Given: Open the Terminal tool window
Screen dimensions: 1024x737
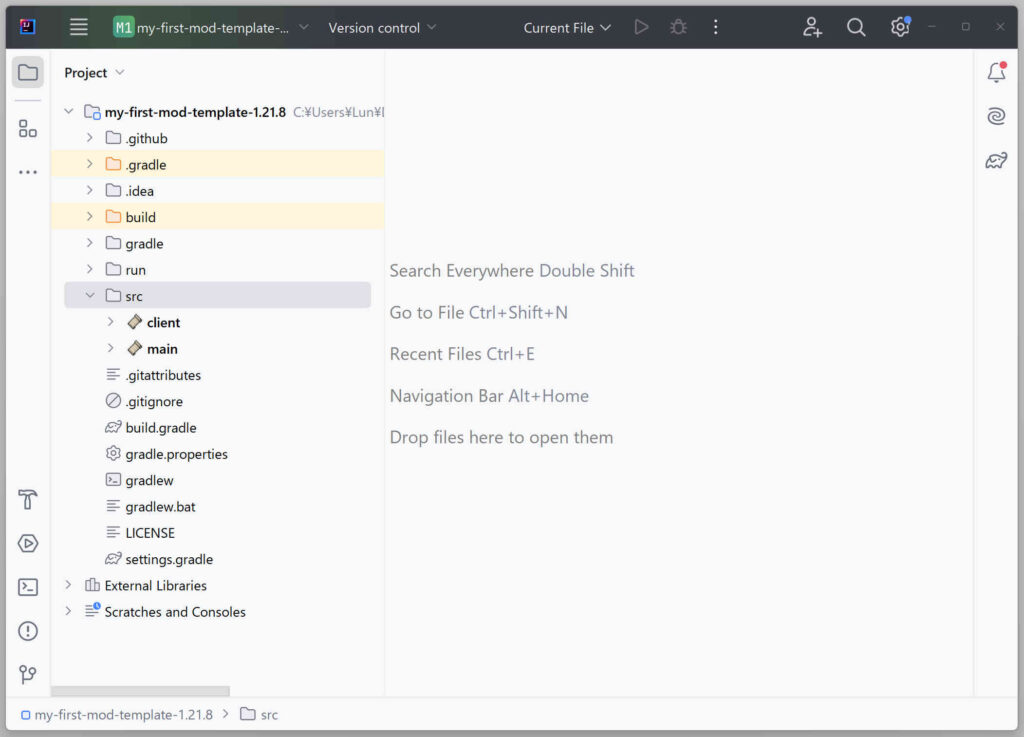Looking at the screenshot, I should tap(28, 587).
